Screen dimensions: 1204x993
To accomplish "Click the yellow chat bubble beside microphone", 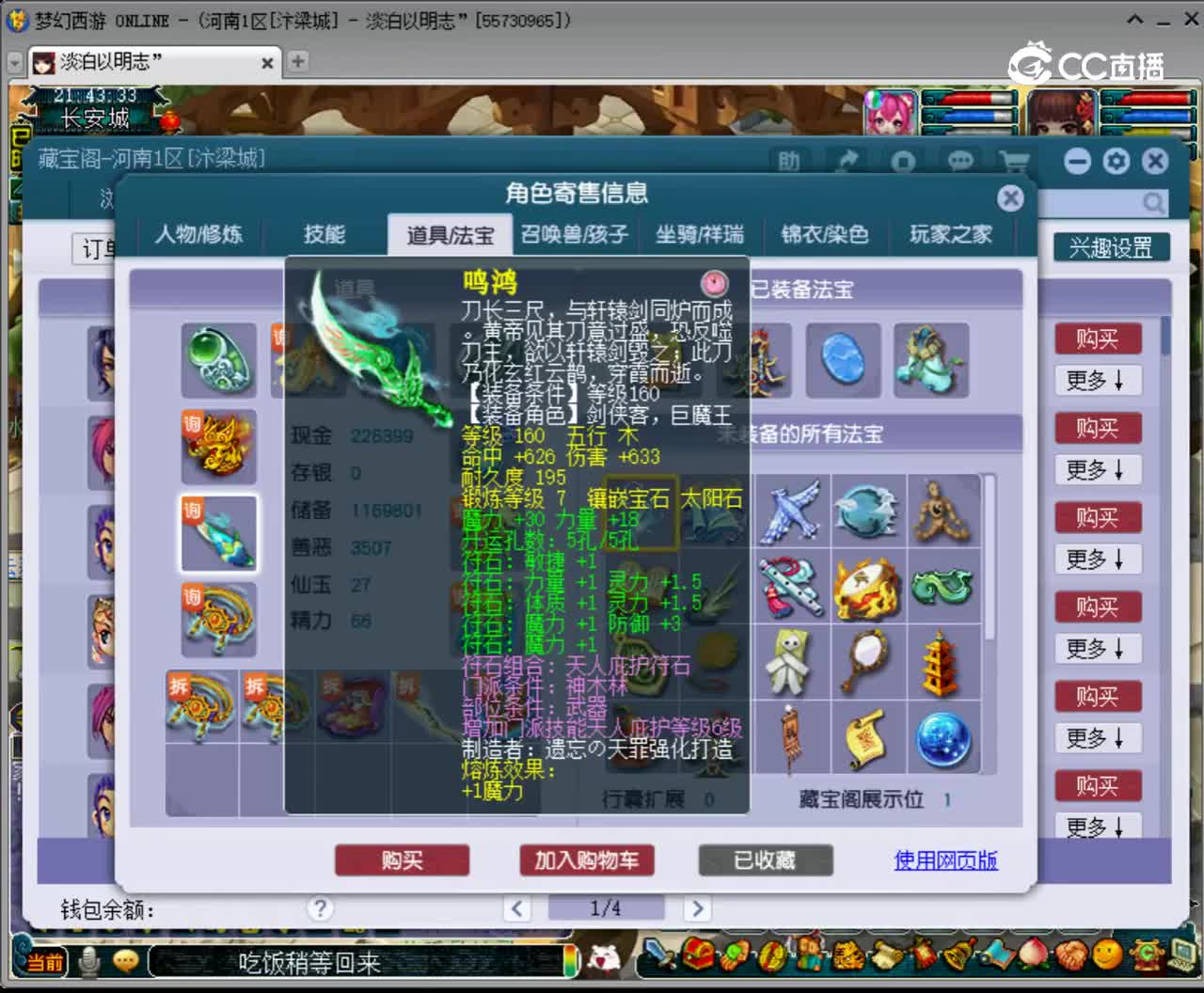I will [125, 961].
